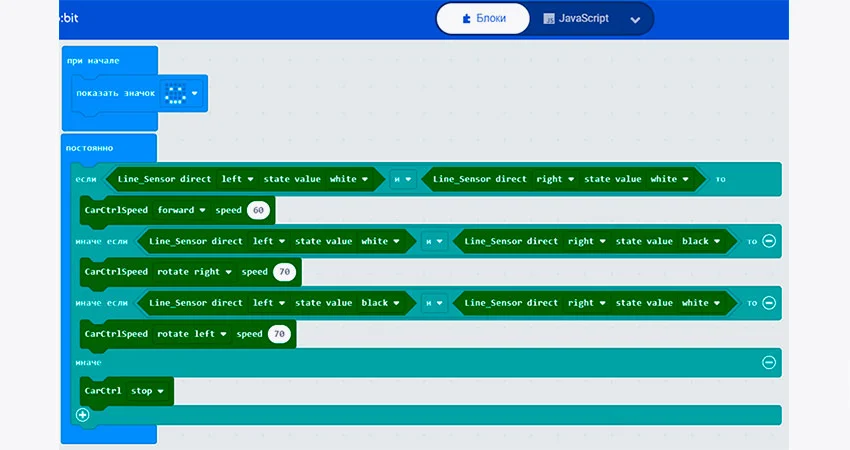Click the plus icon to add else branch

pyautogui.click(x=82, y=414)
